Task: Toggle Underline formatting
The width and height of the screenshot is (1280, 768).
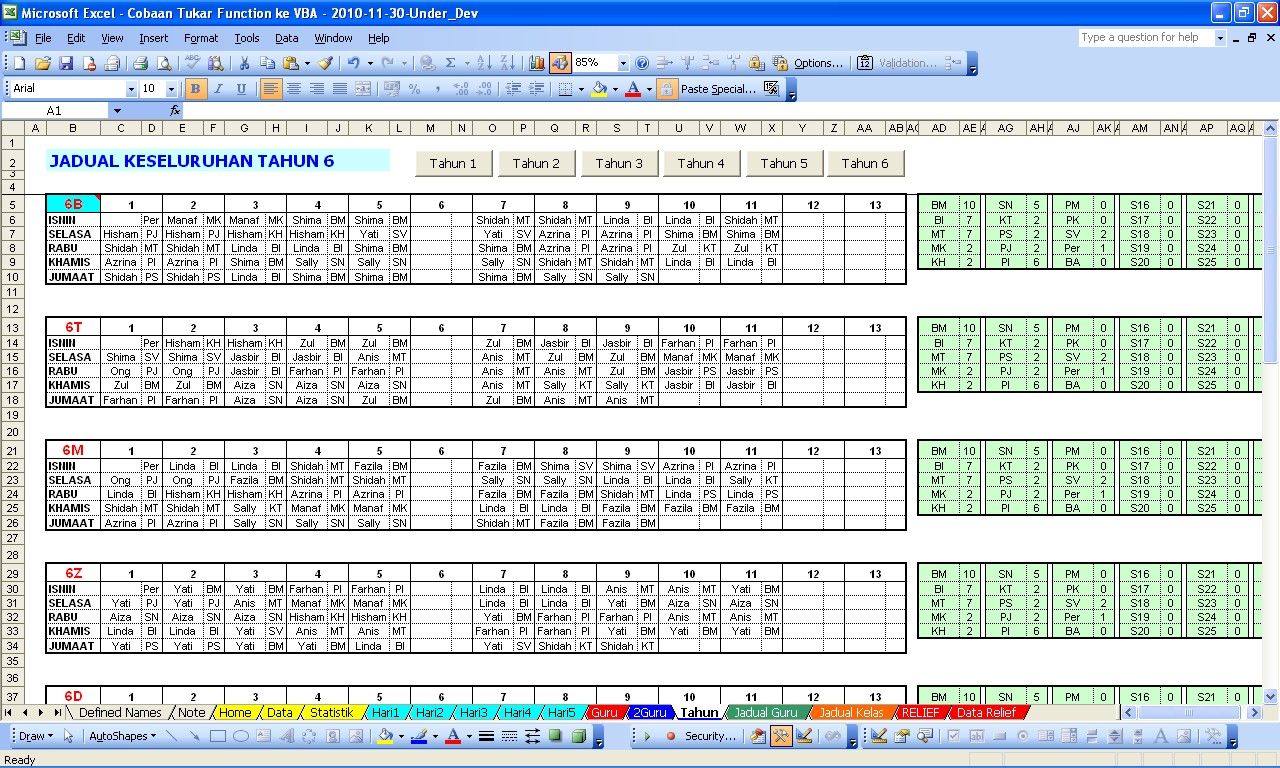Action: [241, 89]
